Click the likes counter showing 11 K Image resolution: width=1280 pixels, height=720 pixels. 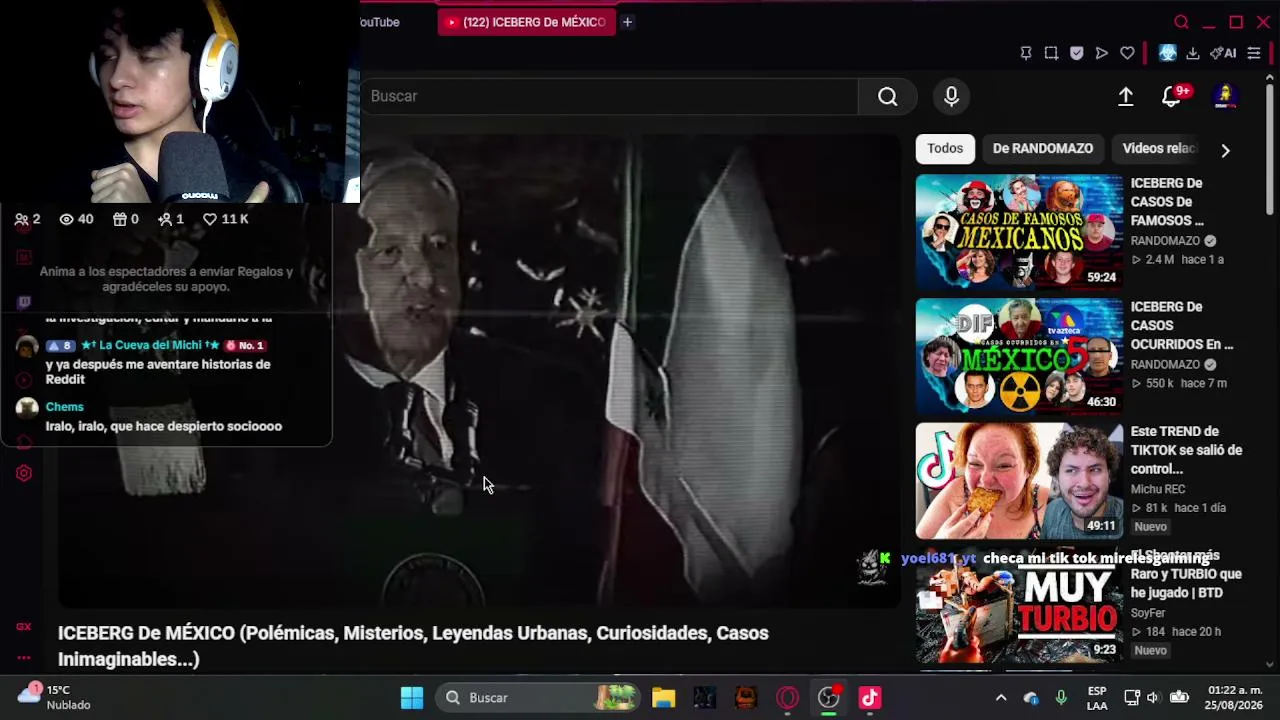[x=225, y=219]
